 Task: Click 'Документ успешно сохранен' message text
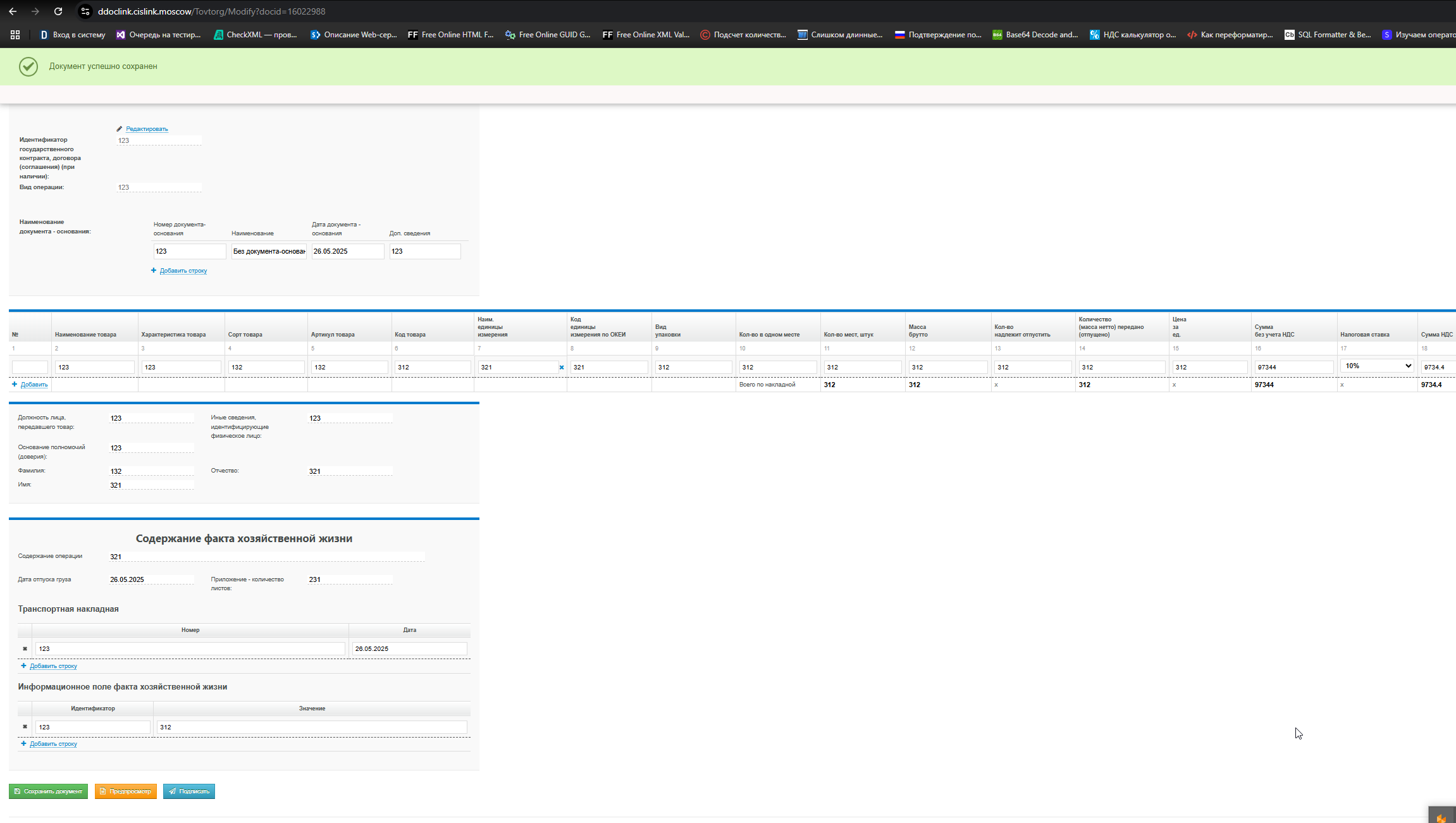pos(103,66)
